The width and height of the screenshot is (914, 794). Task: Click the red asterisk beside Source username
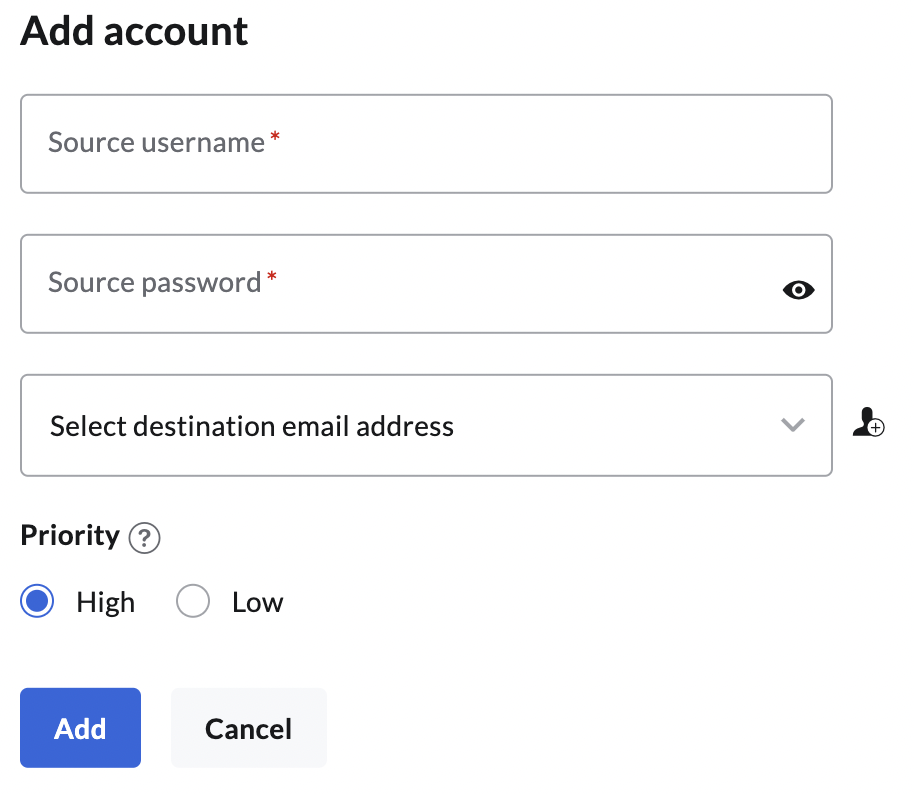click(275, 139)
